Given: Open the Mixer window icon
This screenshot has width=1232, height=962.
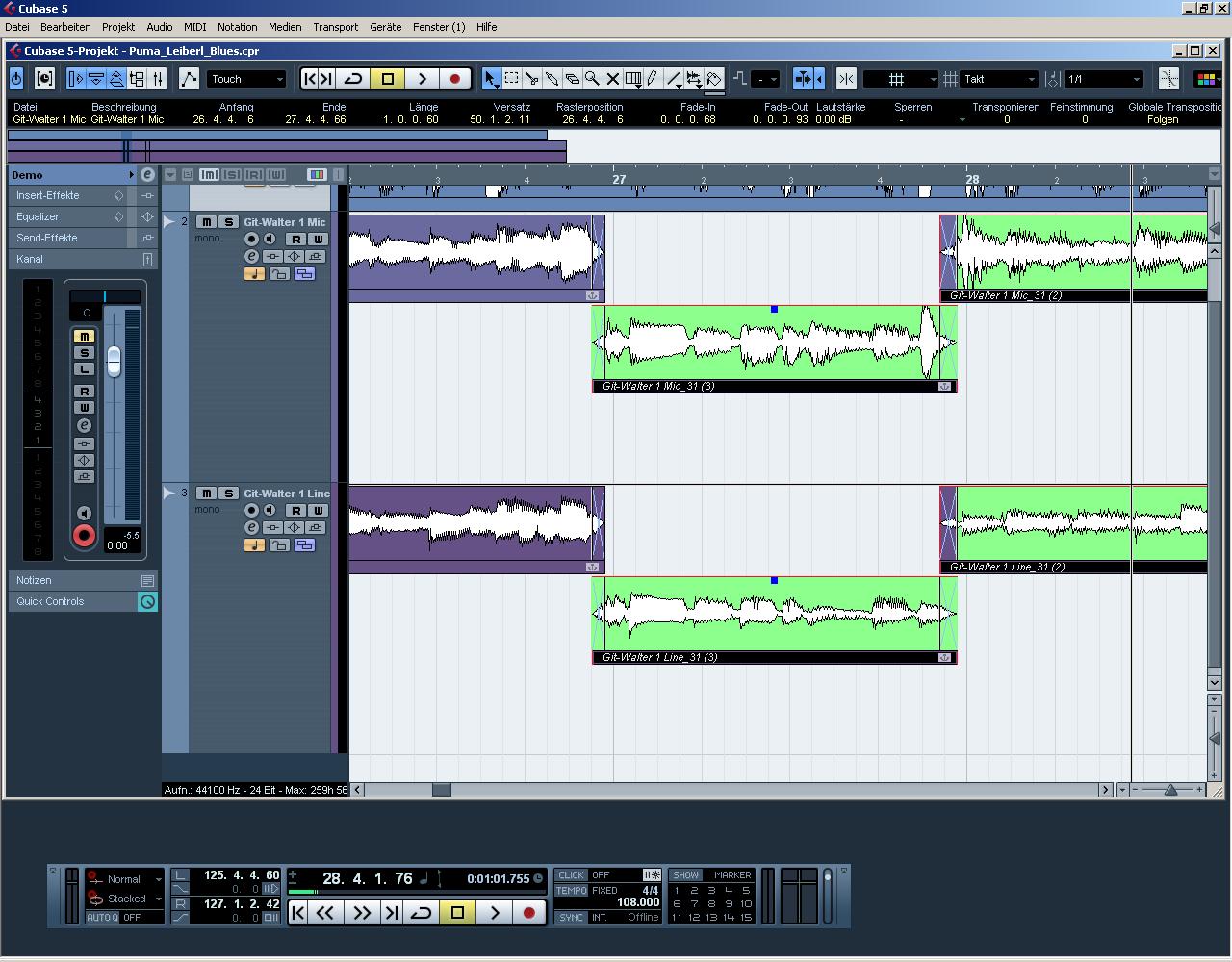Looking at the screenshot, I should pyautogui.click(x=157, y=79).
